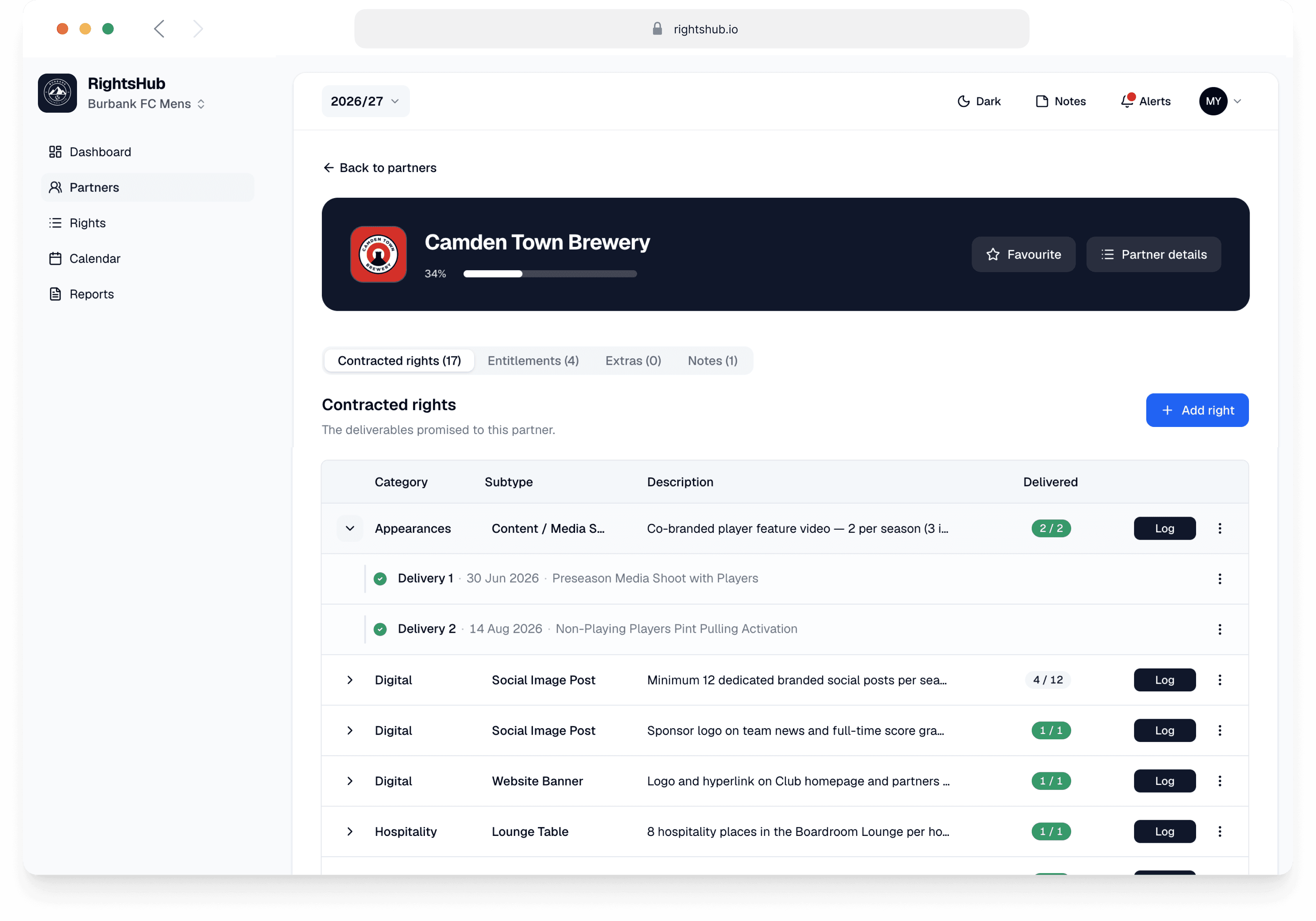Log delivery for Website Banner row
This screenshot has height=921, width=1316.
[x=1164, y=780]
